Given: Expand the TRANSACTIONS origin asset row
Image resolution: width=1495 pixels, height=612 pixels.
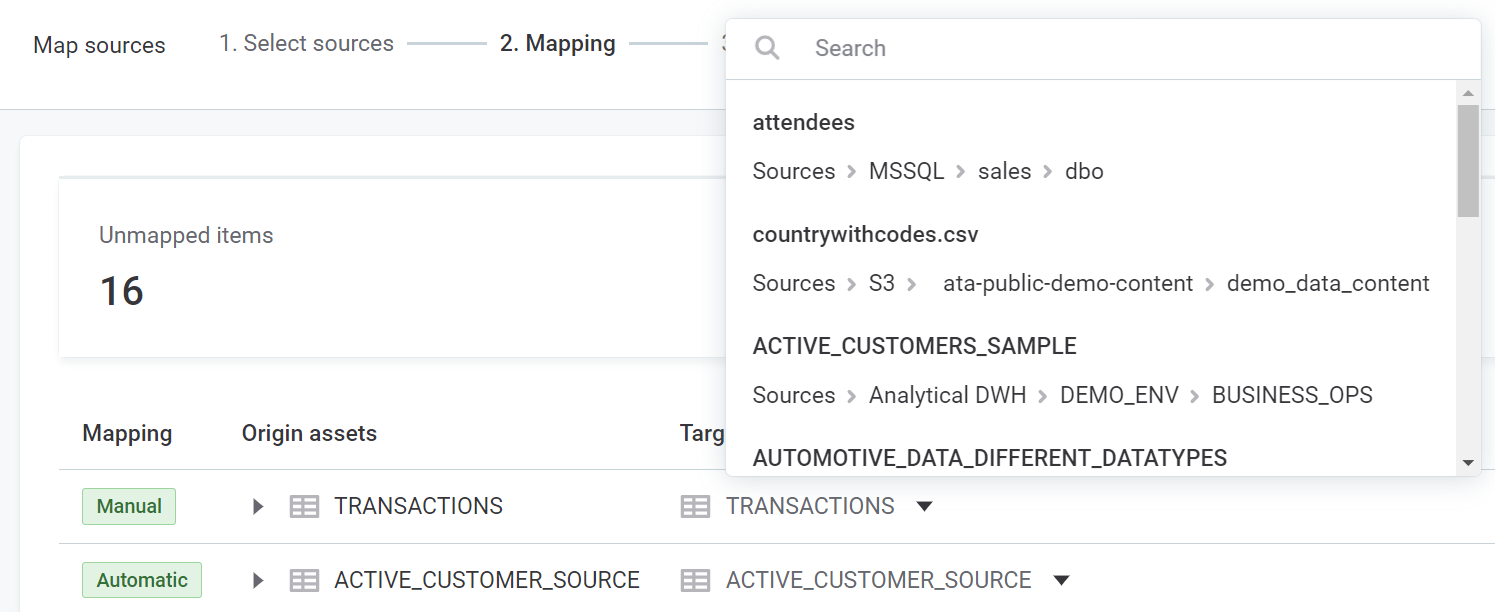Looking at the screenshot, I should point(258,506).
